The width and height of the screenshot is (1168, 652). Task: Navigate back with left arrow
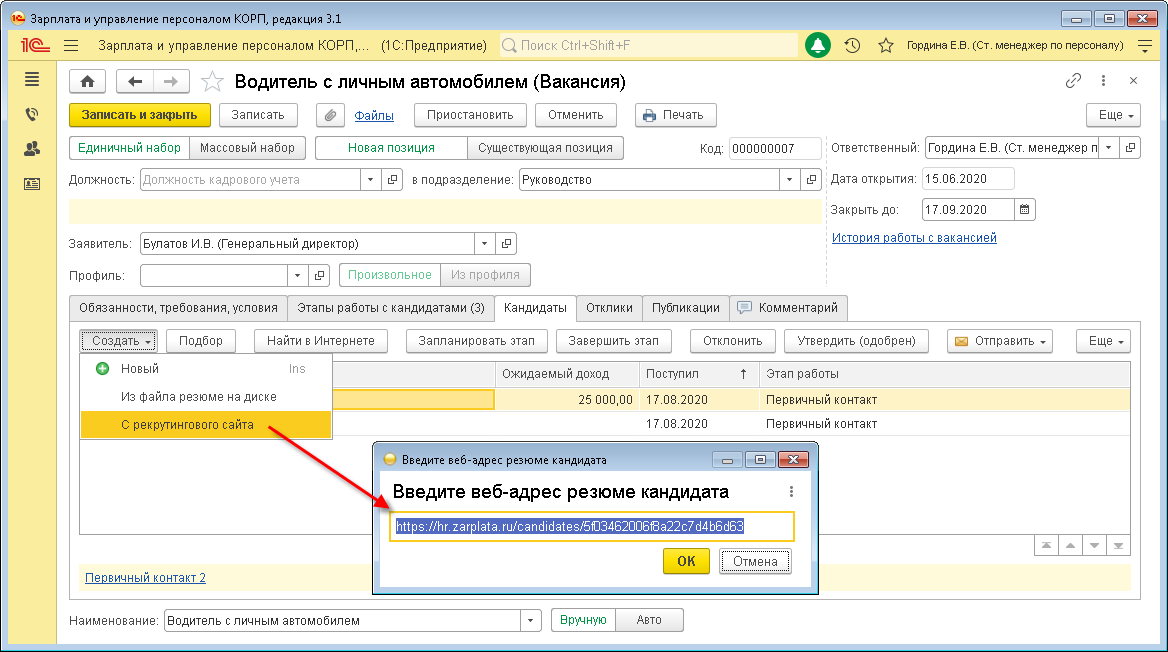(x=135, y=81)
